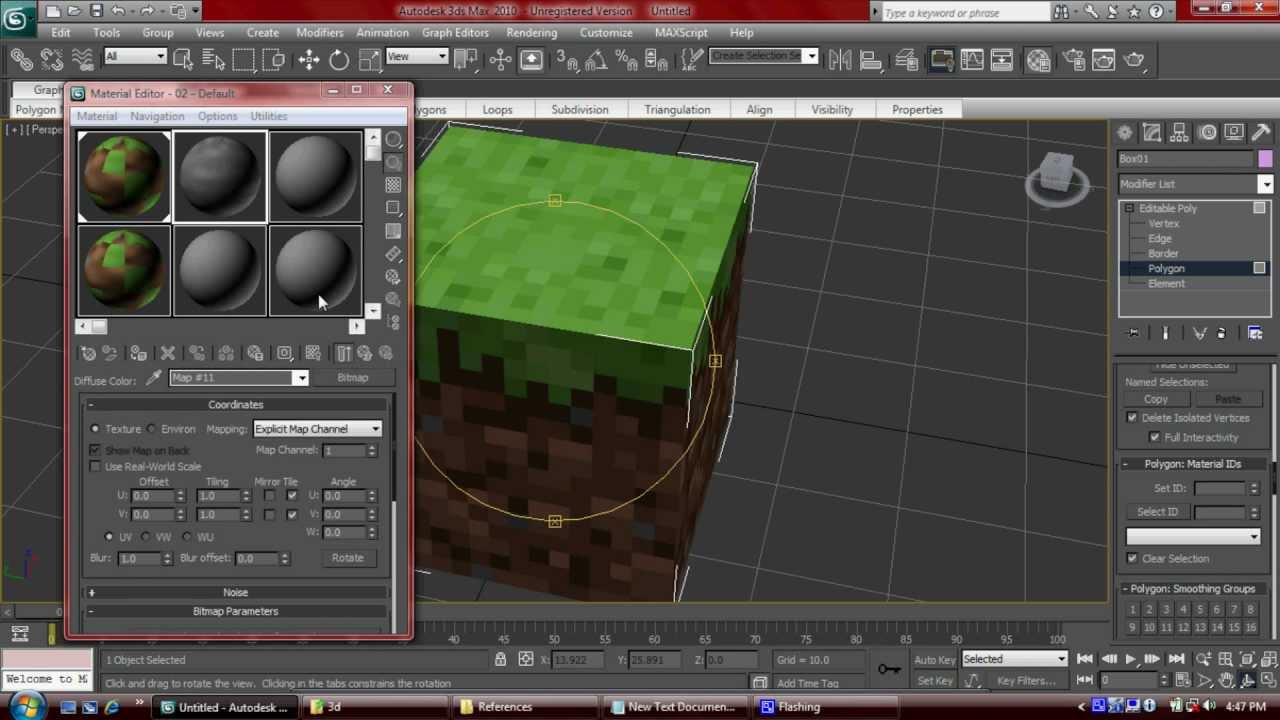
Task: Toggle Clear Selection checkbox
Action: click(x=1132, y=559)
